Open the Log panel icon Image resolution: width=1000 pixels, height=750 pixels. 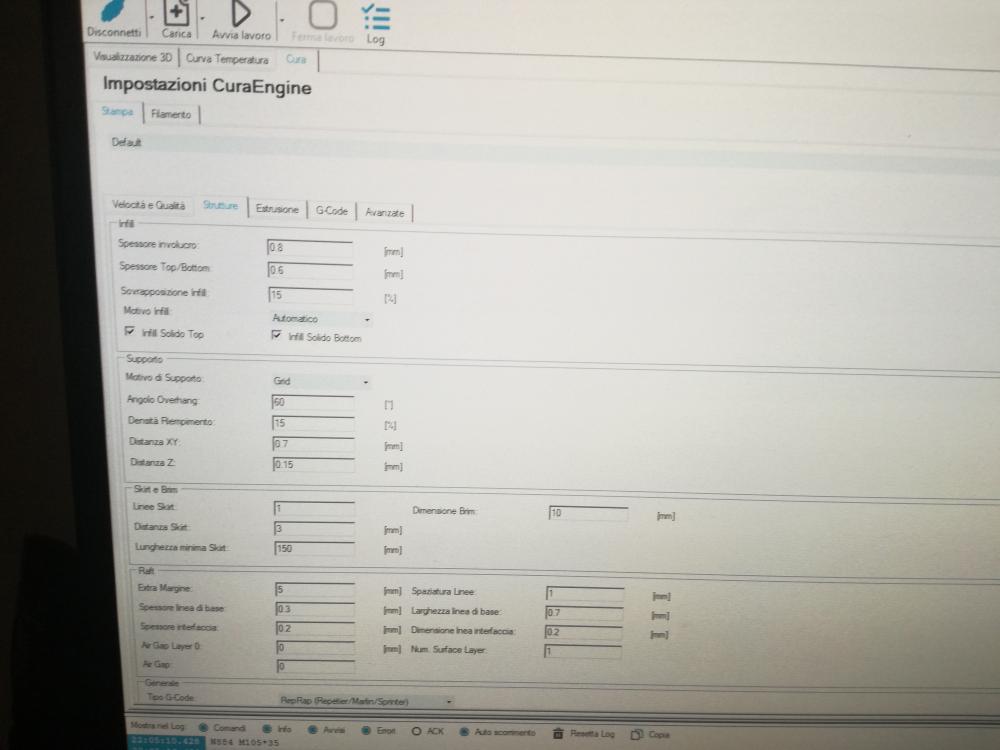(376, 18)
